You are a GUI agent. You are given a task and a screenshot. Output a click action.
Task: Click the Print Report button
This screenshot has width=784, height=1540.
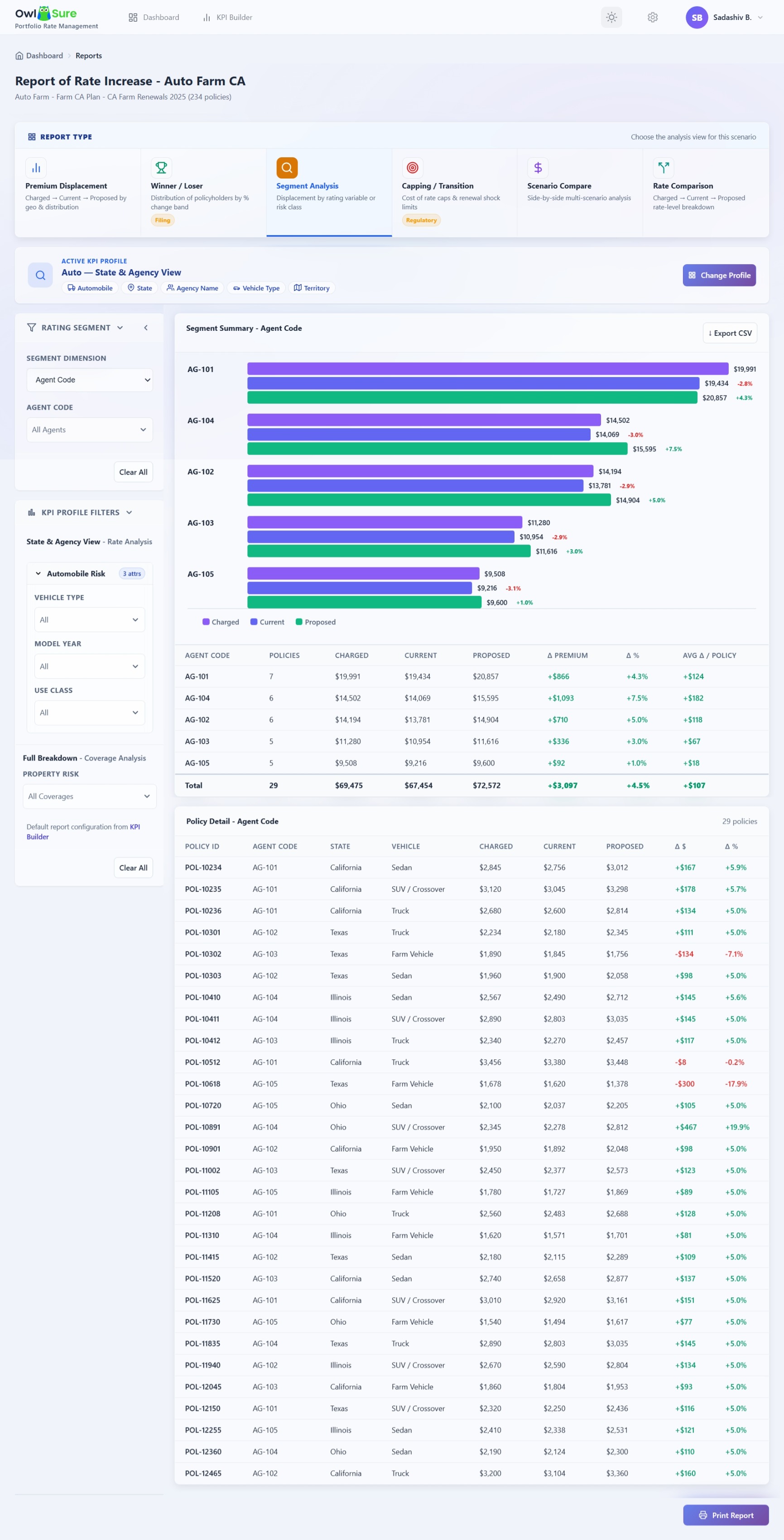726,1515
